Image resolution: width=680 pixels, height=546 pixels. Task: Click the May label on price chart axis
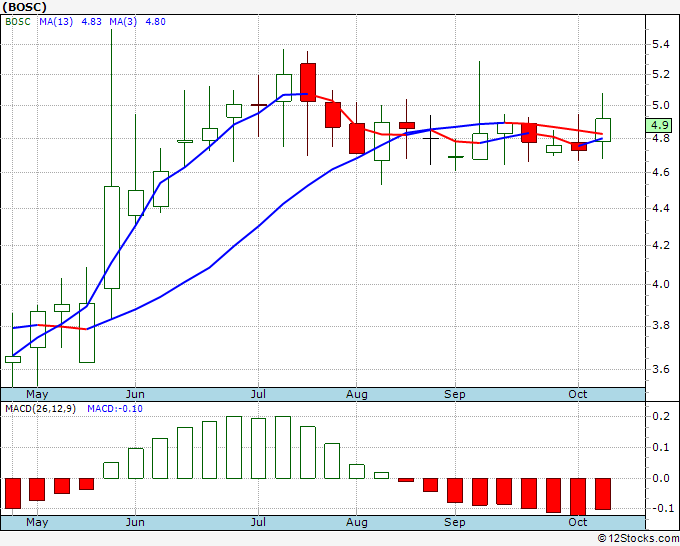pos(37,394)
